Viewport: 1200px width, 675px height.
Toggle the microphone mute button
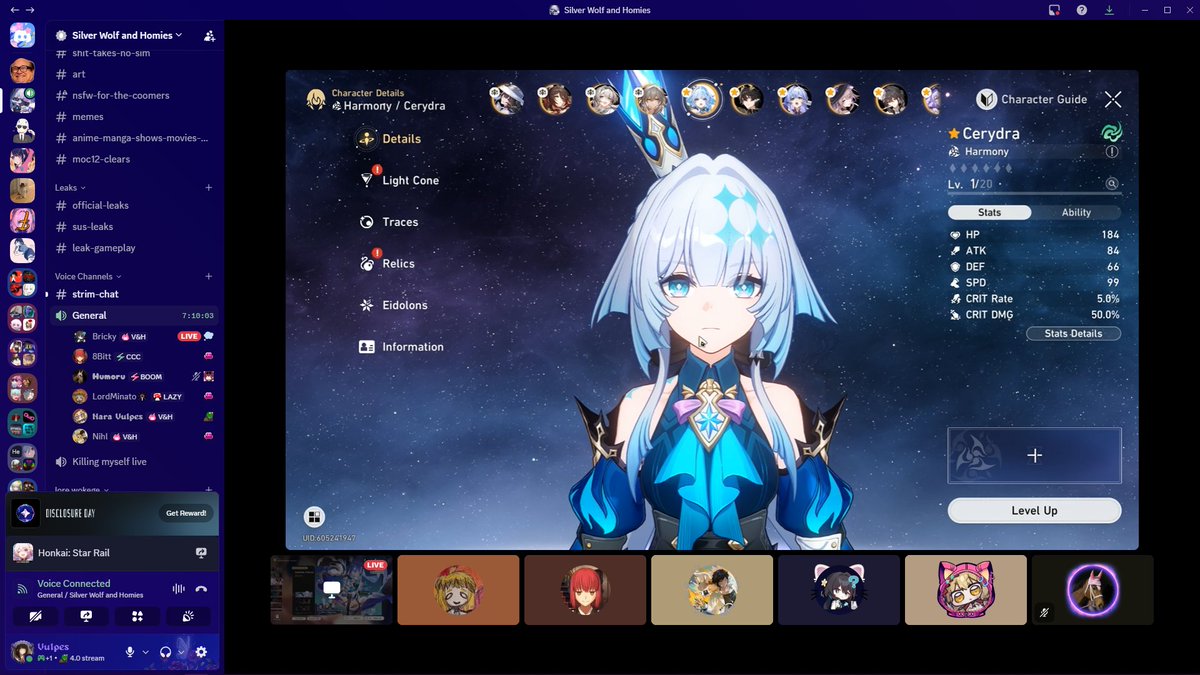(130, 652)
